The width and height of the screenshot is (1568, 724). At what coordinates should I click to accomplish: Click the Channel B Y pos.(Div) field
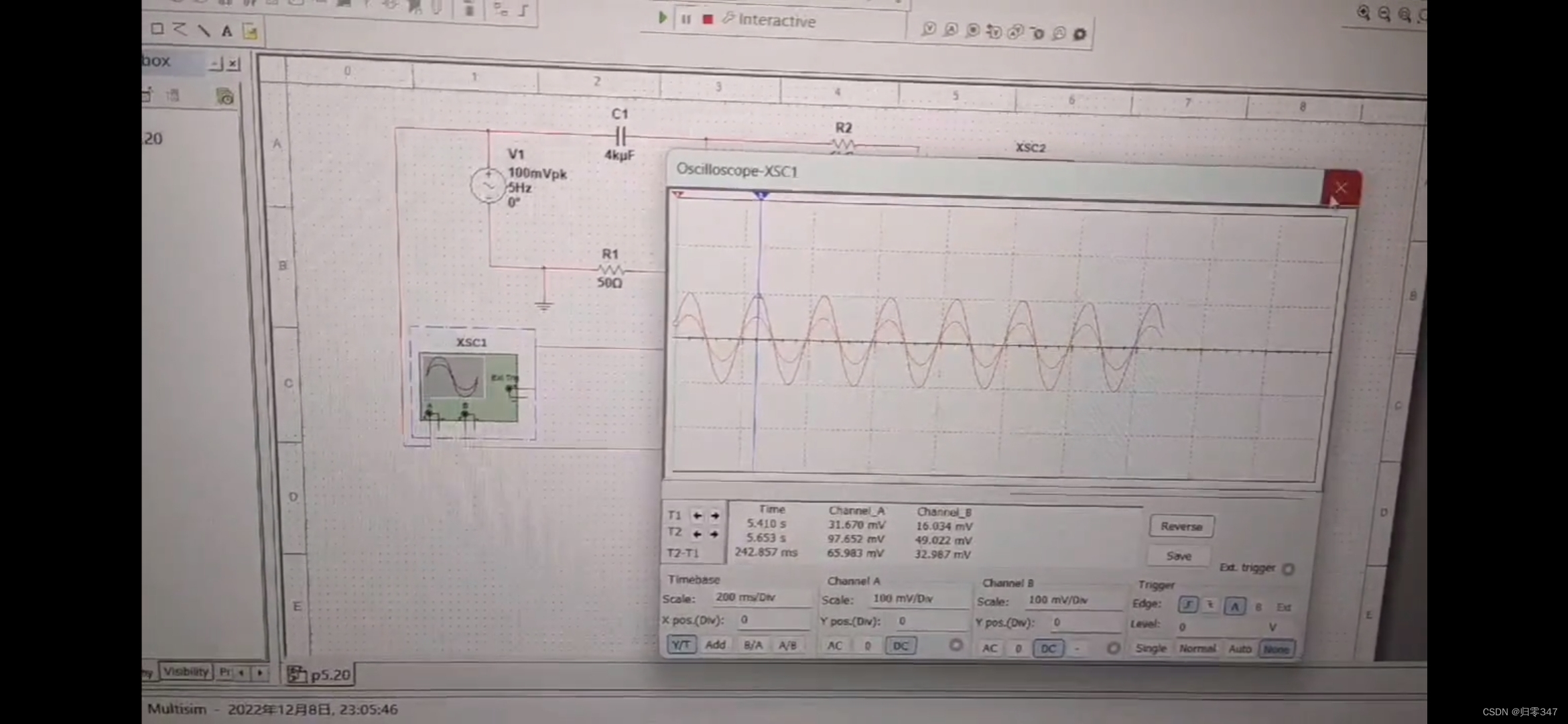click(x=1086, y=623)
